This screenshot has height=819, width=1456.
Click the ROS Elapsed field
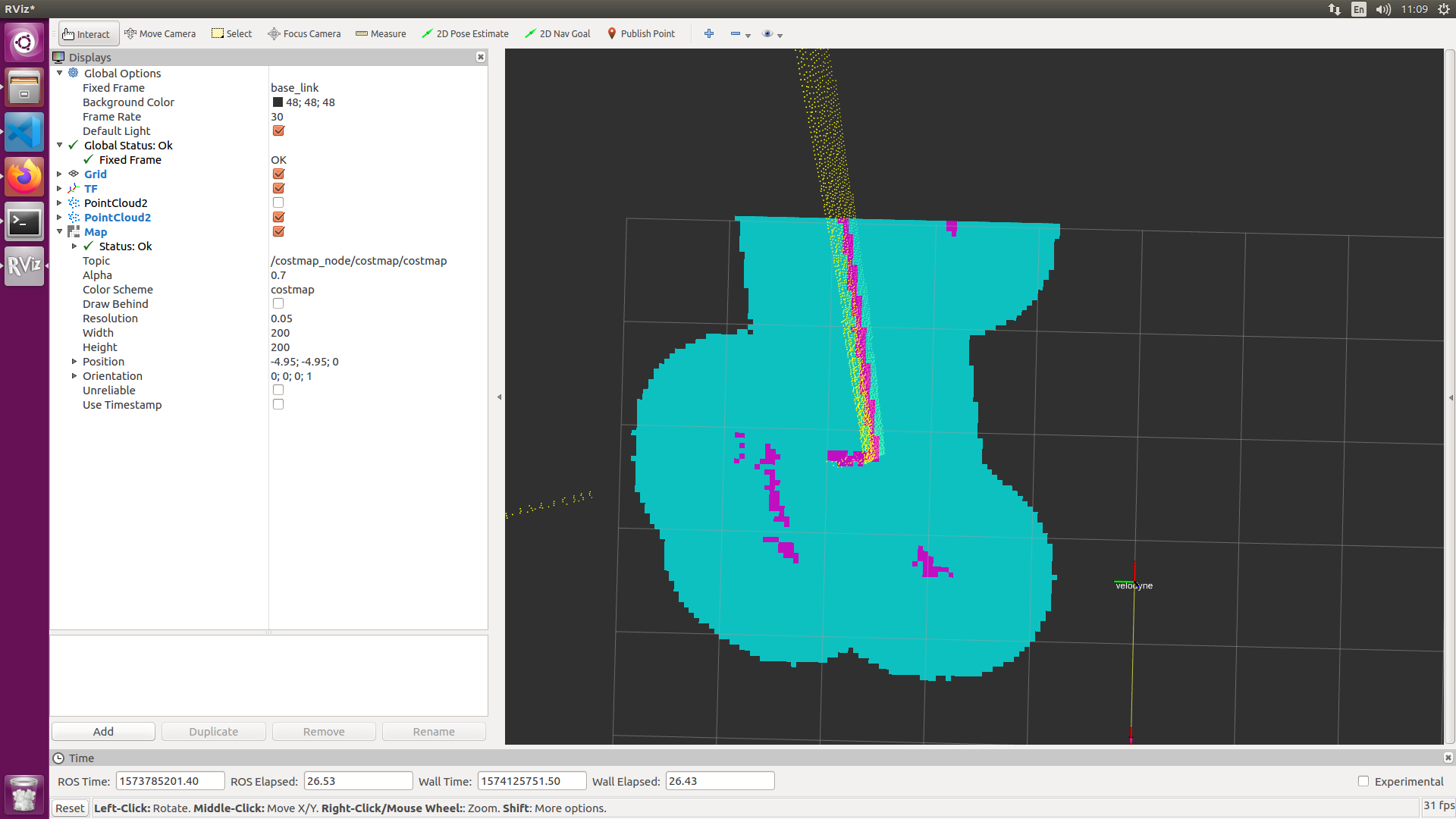358,781
